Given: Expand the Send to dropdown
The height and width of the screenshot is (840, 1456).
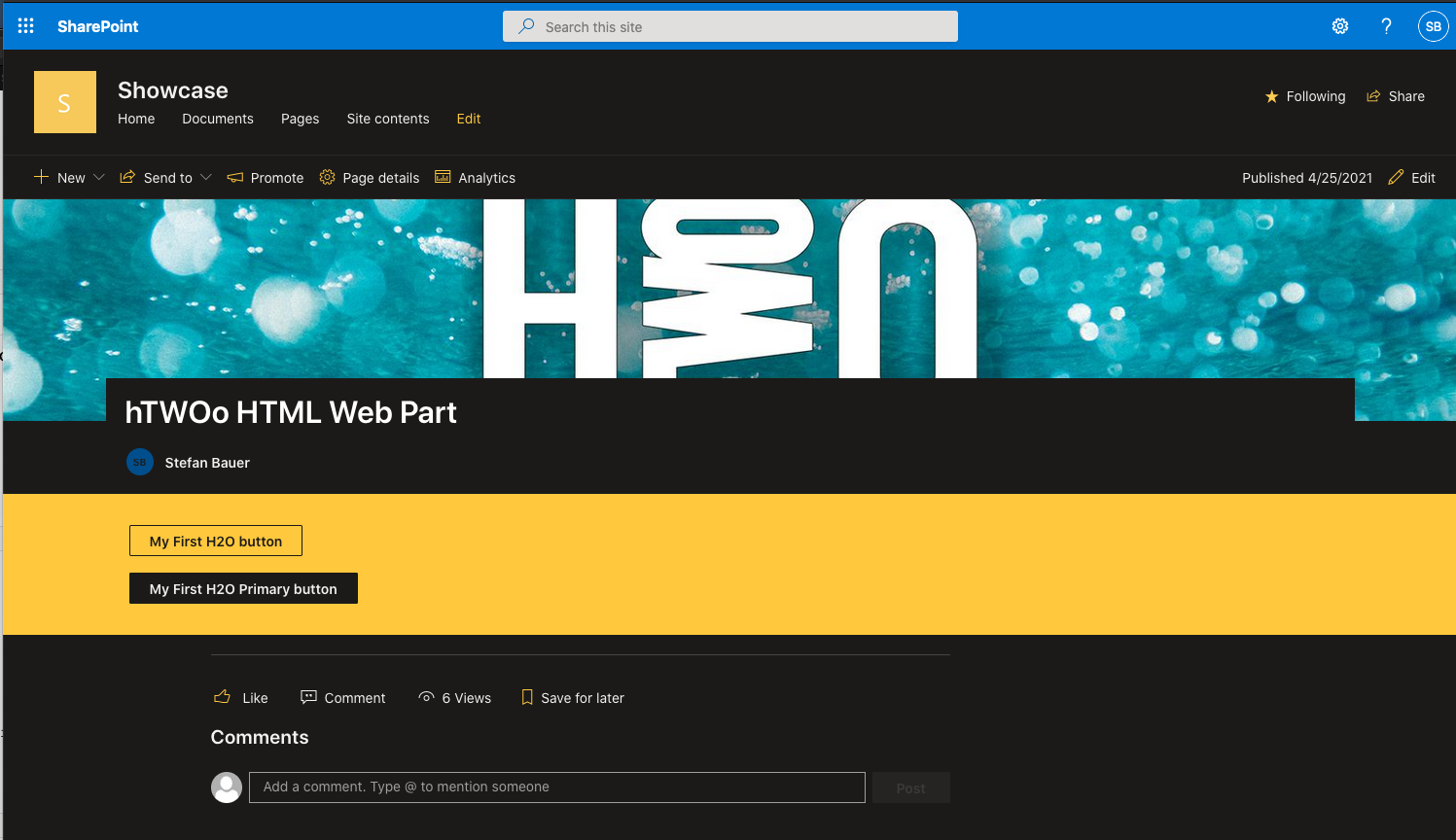Looking at the screenshot, I should click(x=166, y=178).
